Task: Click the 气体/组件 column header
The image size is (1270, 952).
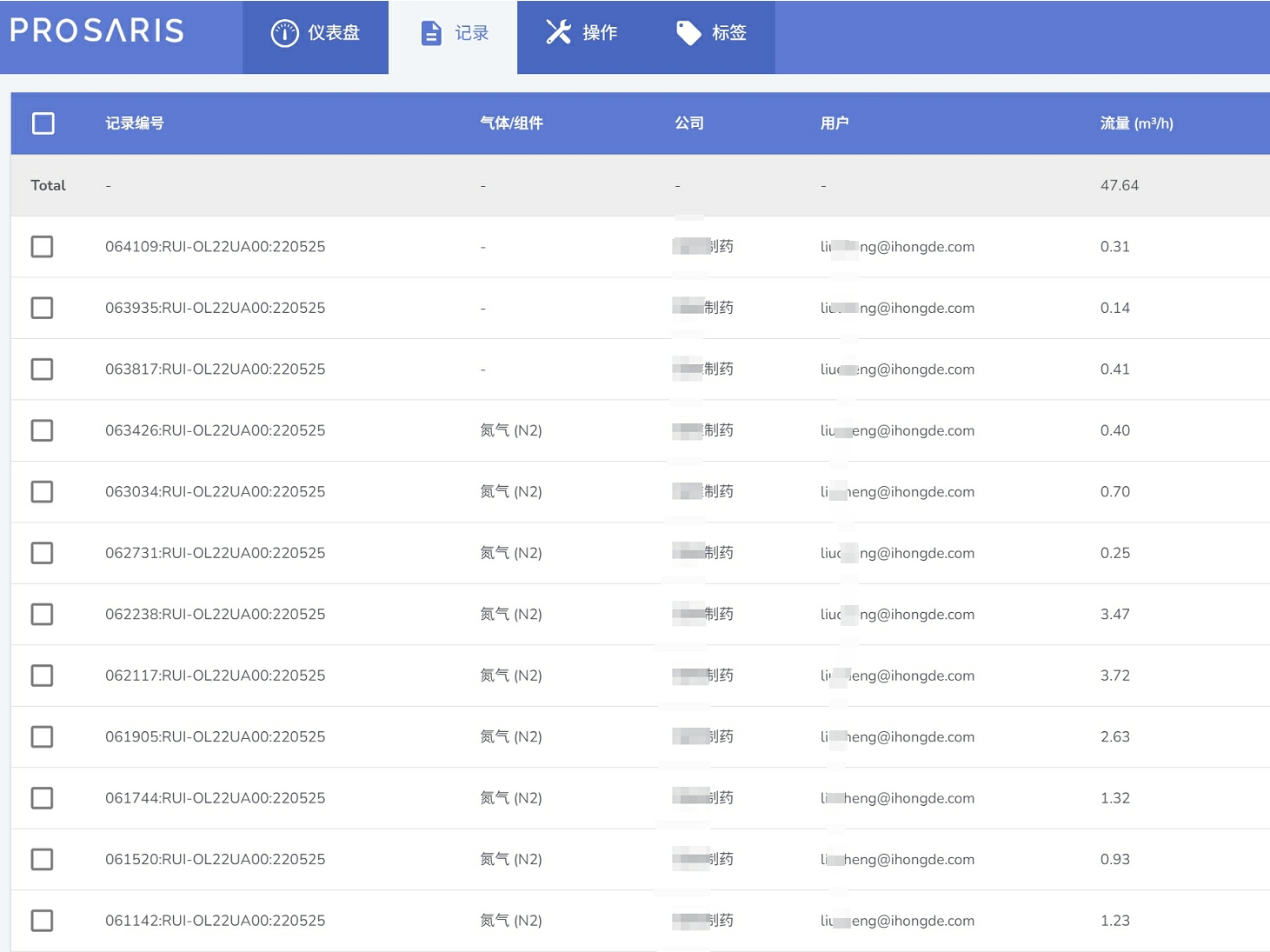Action: [511, 123]
